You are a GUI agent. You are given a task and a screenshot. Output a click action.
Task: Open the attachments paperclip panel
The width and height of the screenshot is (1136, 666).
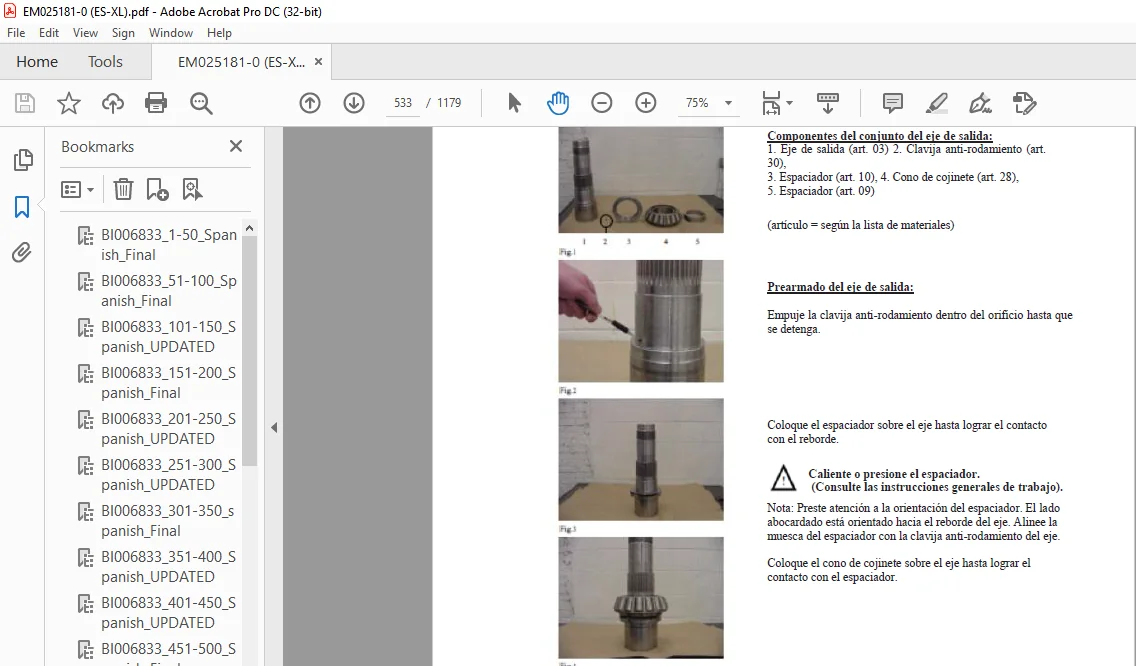[22, 252]
